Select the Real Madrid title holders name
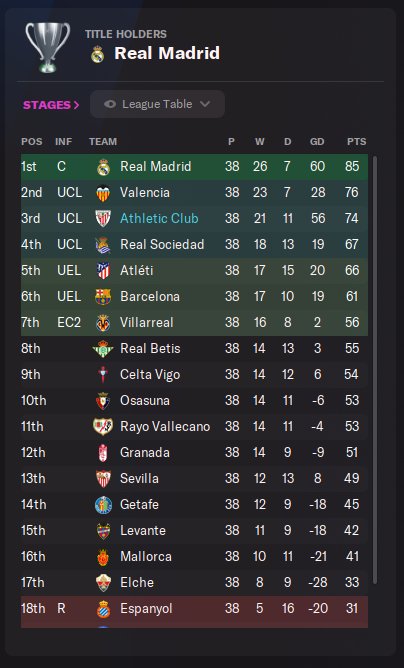 (x=167, y=54)
